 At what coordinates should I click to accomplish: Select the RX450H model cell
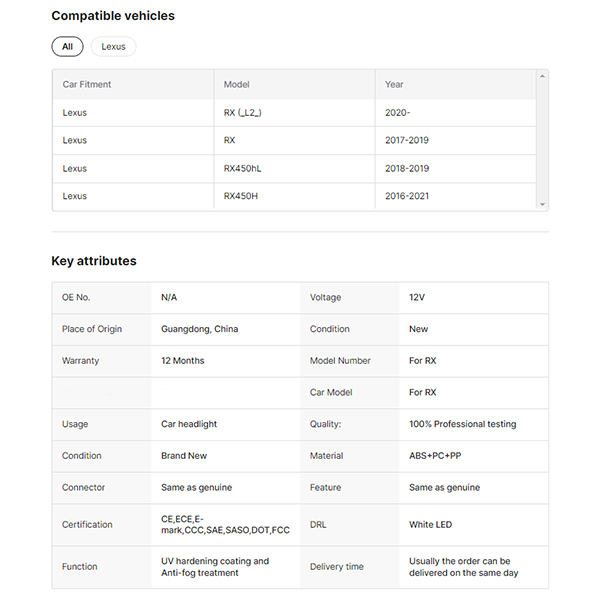click(x=241, y=196)
